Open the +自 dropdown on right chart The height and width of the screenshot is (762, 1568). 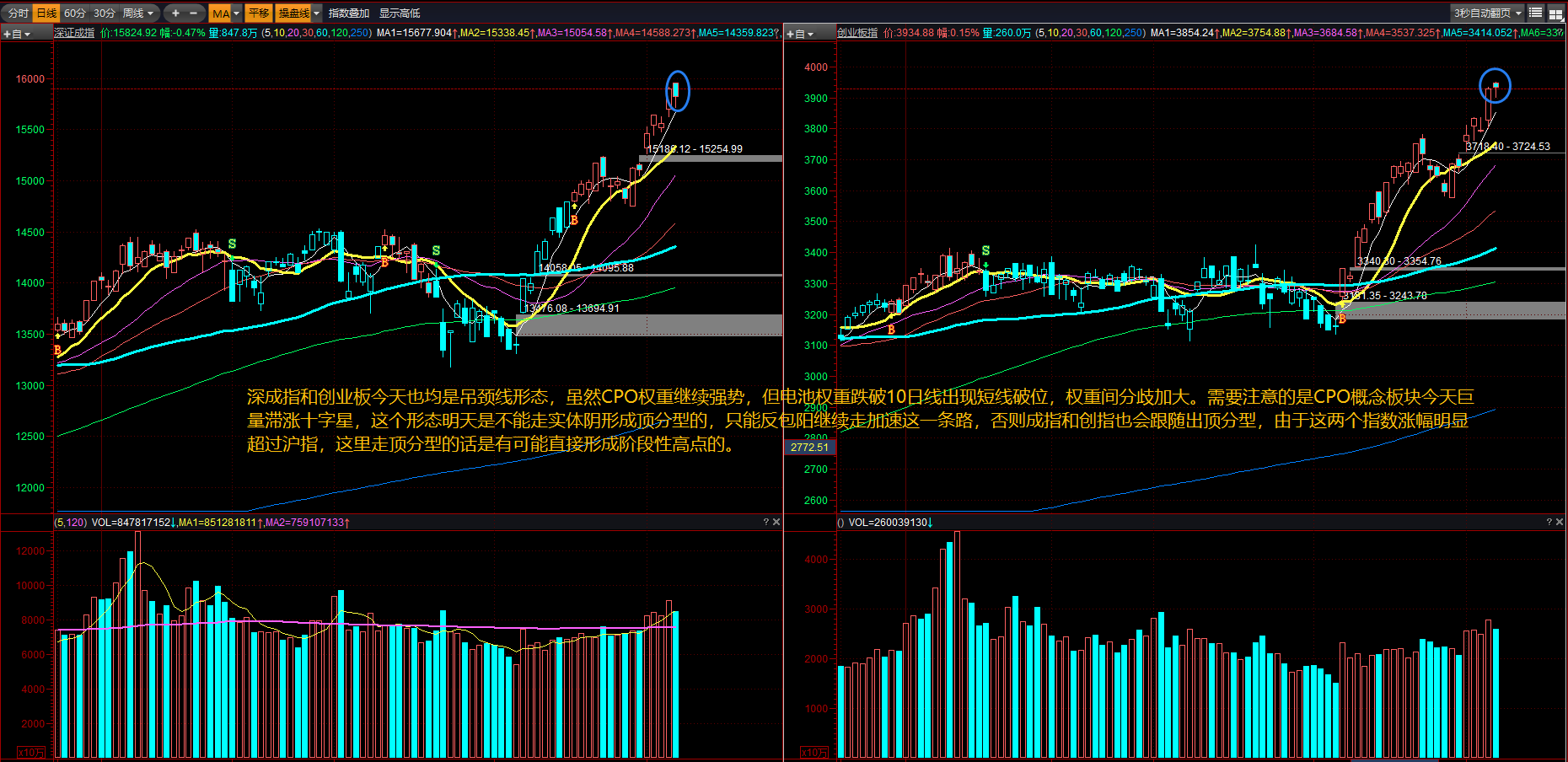[800, 34]
